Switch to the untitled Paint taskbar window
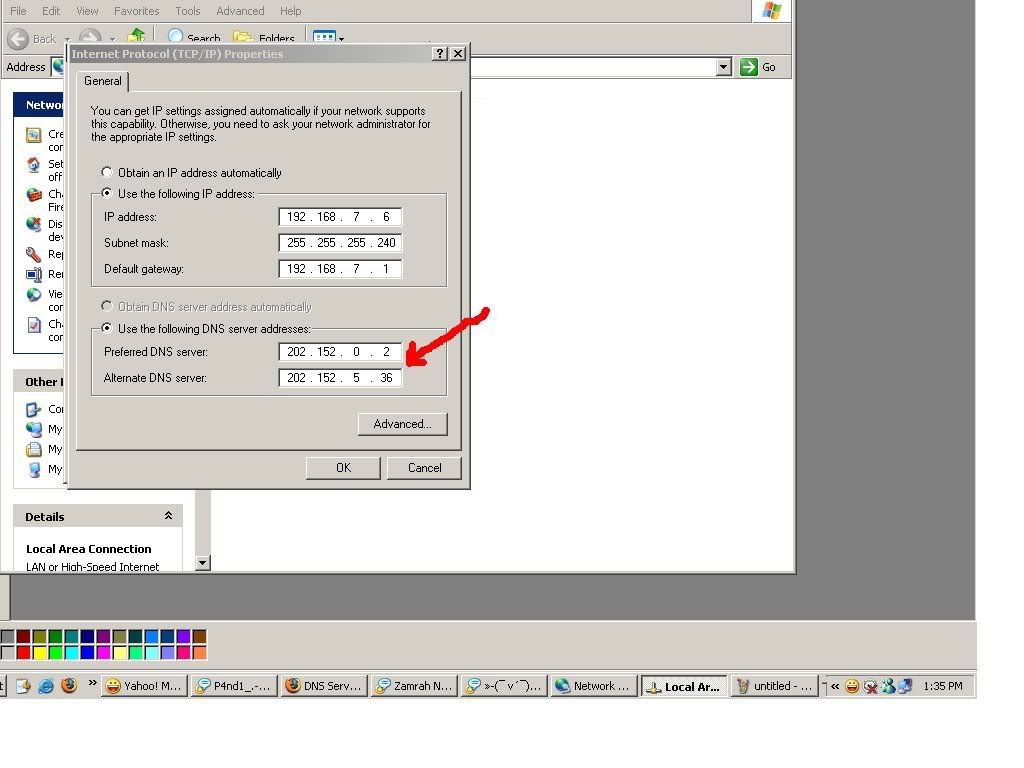1024x768 pixels. tap(775, 686)
